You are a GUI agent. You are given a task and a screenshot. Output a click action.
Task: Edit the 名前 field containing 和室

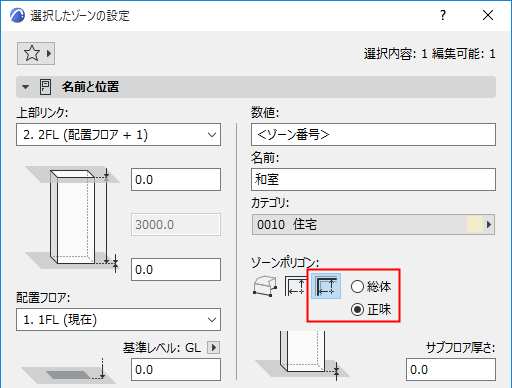[373, 180]
